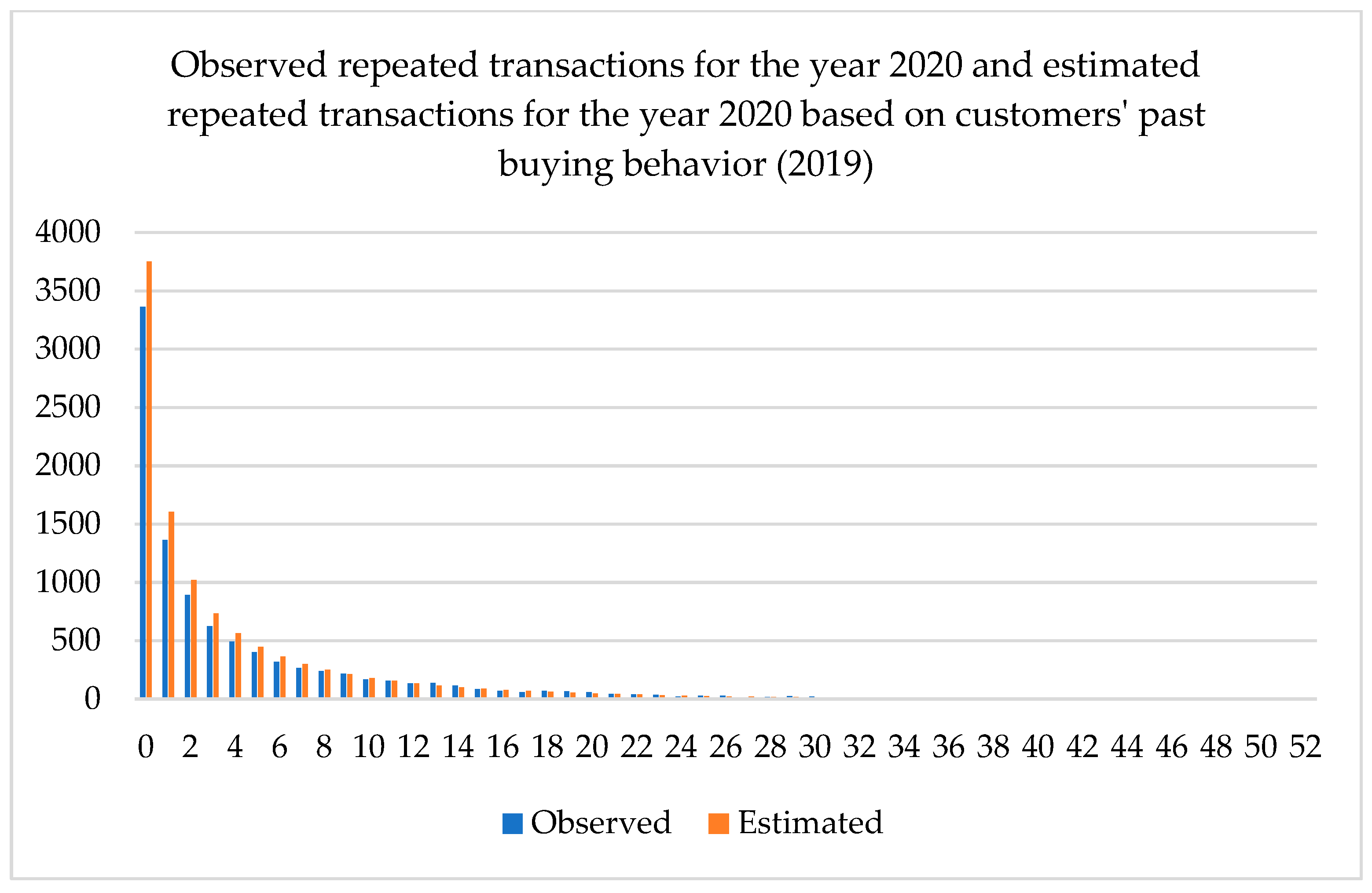Click the 4000 y-axis label
The image size is (1372, 893).
tap(68, 232)
